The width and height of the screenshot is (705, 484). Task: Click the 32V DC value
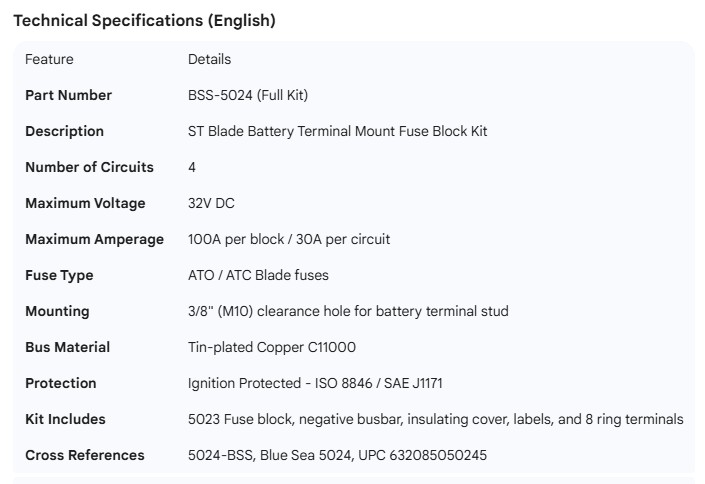tap(211, 203)
